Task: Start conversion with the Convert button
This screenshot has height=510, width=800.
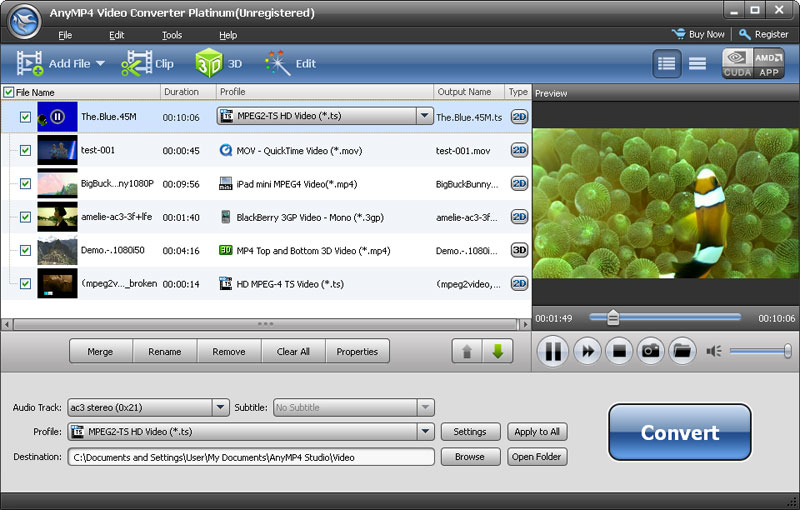Action: tap(680, 432)
